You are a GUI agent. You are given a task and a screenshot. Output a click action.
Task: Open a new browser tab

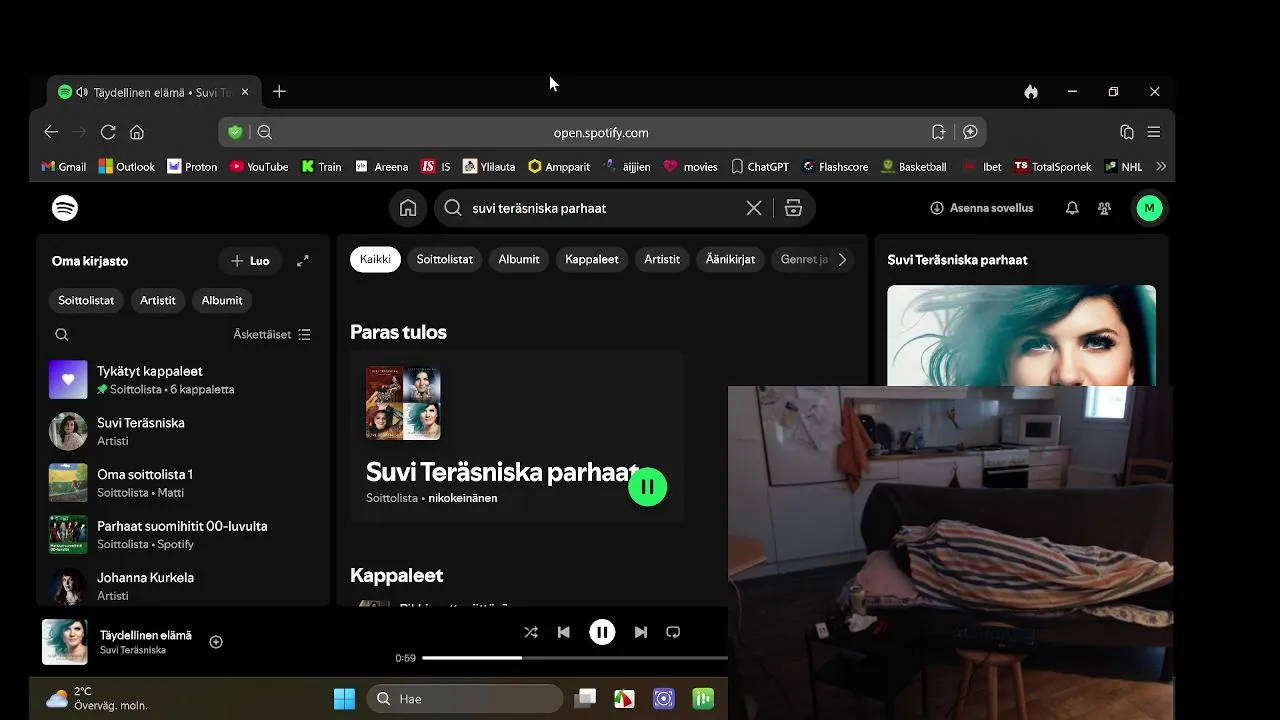[279, 92]
